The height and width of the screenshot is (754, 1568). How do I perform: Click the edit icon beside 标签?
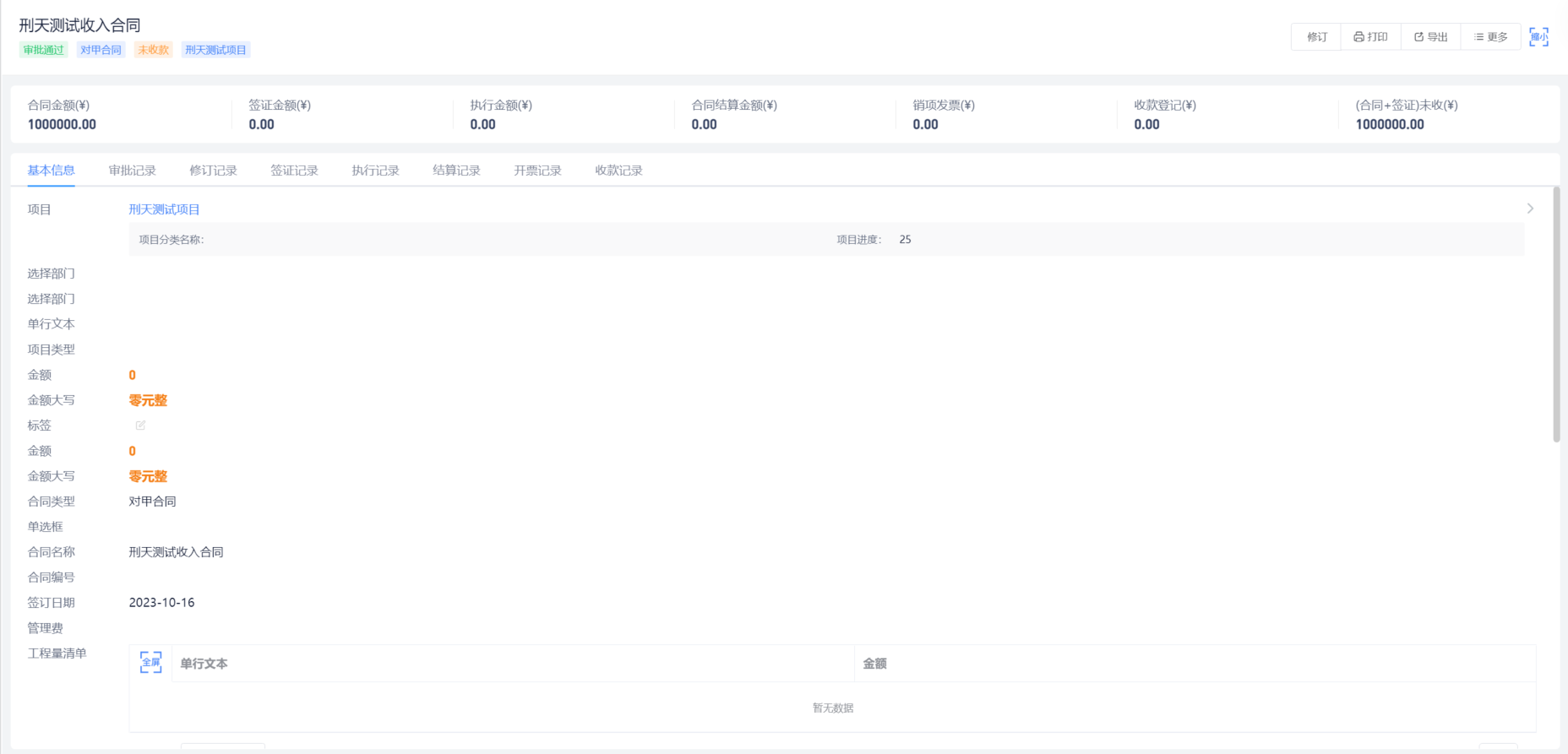[x=140, y=426]
